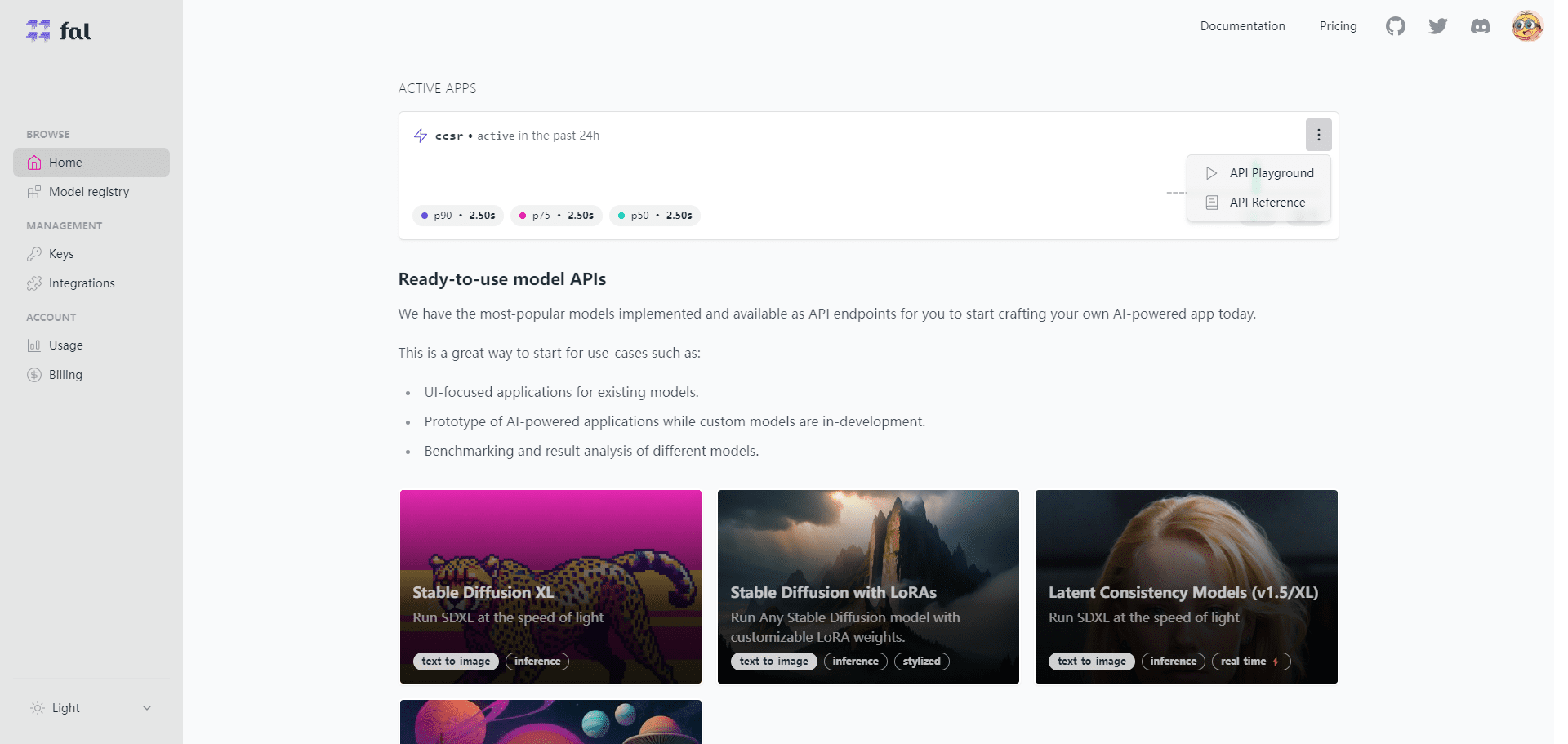This screenshot has width=1568, height=744.
Task: Click the lightning bolt icon beside ccsr
Action: coord(421,136)
